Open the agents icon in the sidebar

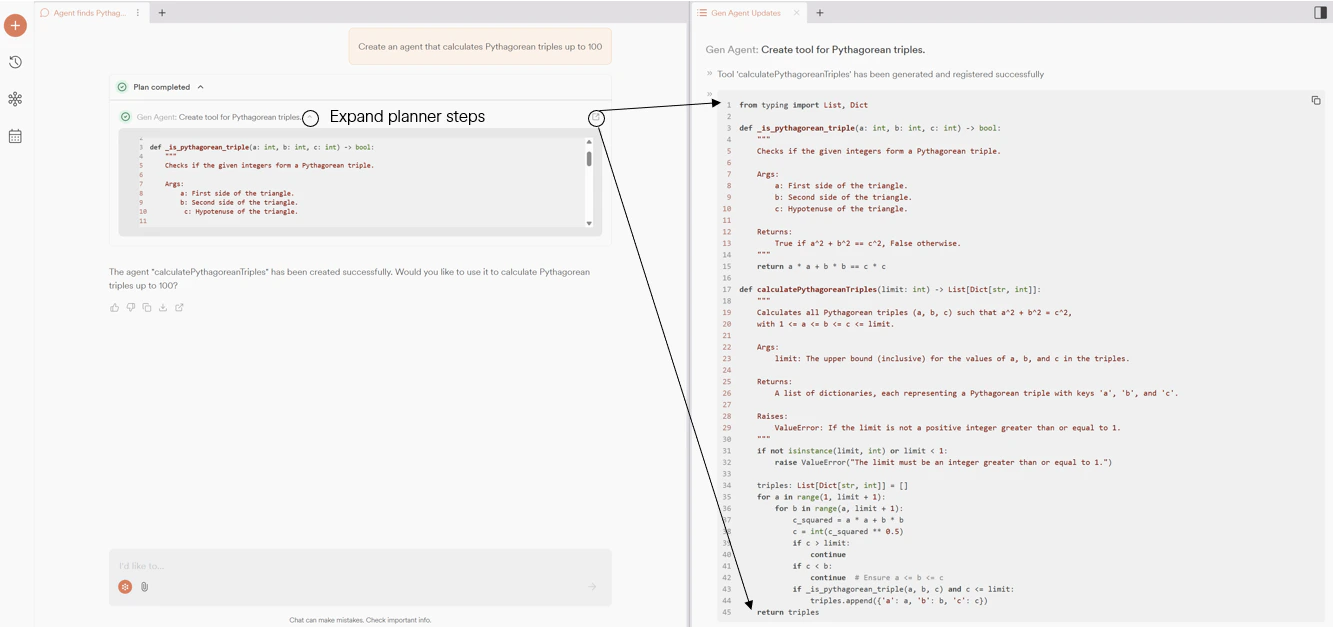(x=14, y=98)
